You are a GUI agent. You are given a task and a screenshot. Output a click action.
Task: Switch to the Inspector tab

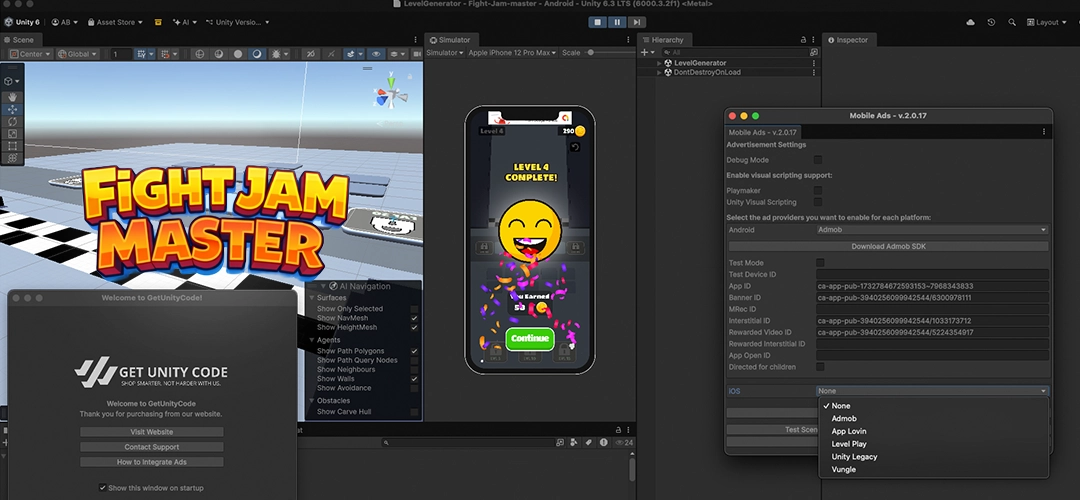851,40
